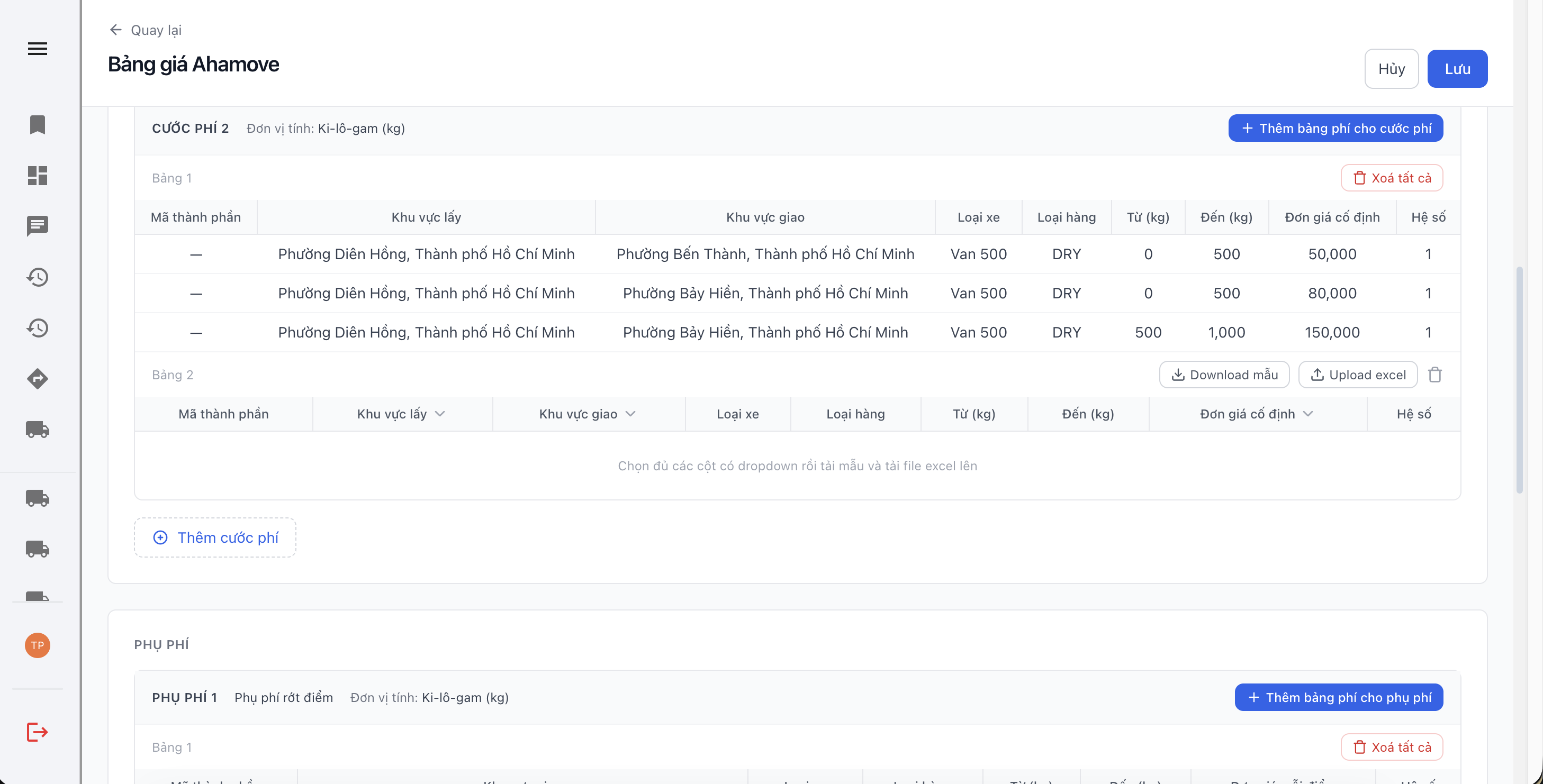Image resolution: width=1543 pixels, height=784 pixels.
Task: Click the red logout icon
Action: 37,731
